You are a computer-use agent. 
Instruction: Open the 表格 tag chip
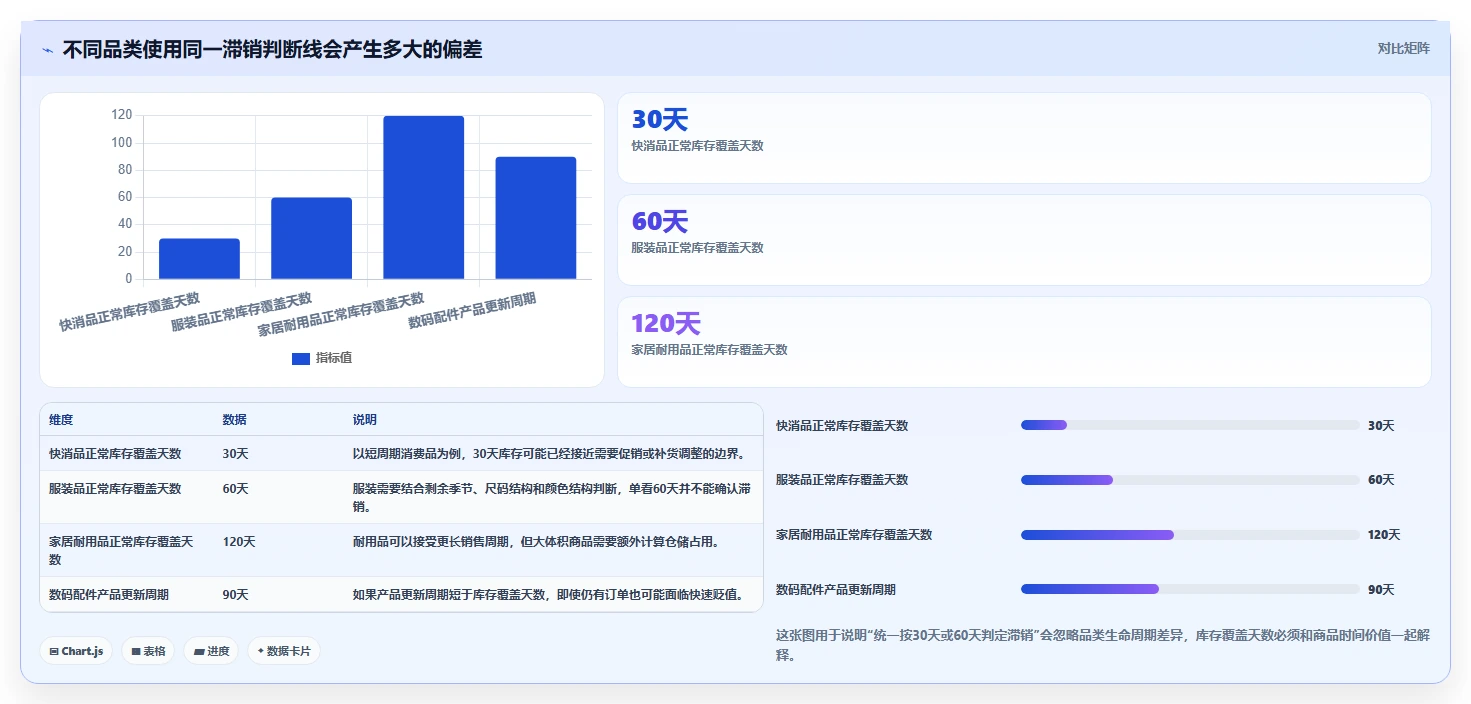(148, 651)
